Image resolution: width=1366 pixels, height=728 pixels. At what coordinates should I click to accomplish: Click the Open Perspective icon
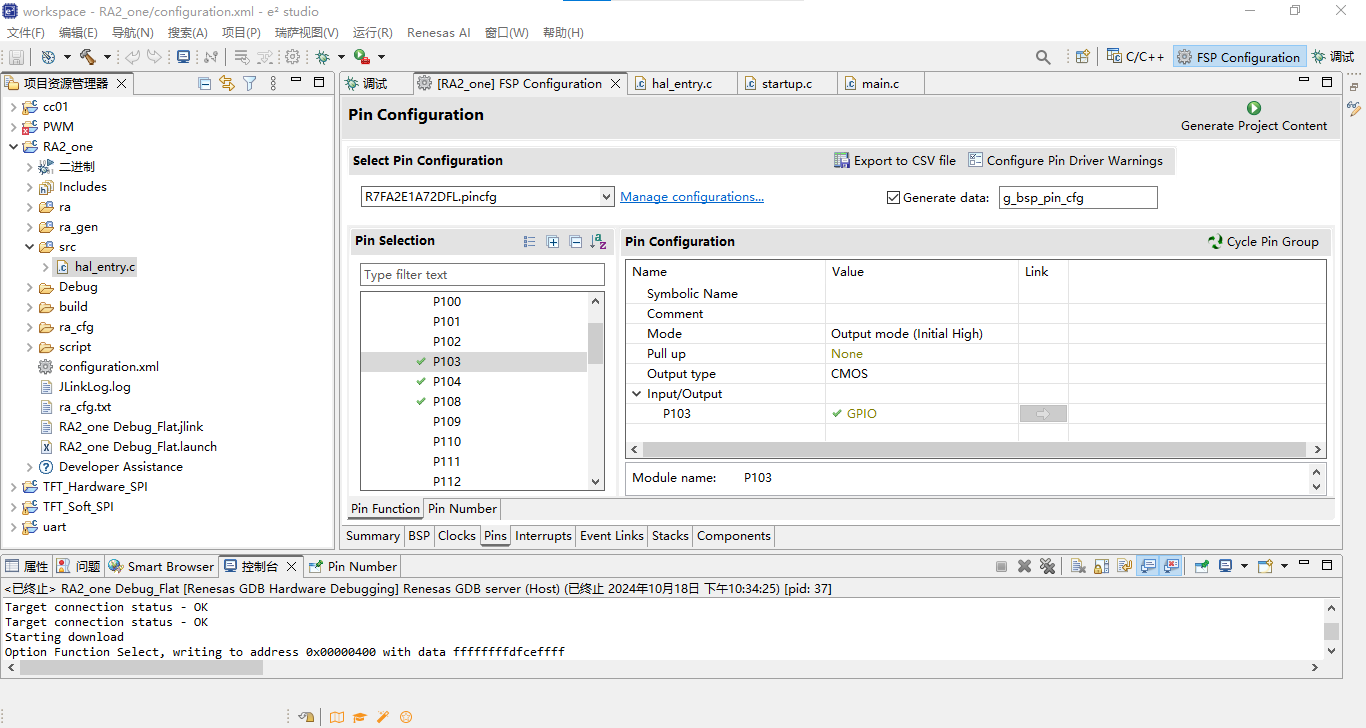tap(1082, 57)
